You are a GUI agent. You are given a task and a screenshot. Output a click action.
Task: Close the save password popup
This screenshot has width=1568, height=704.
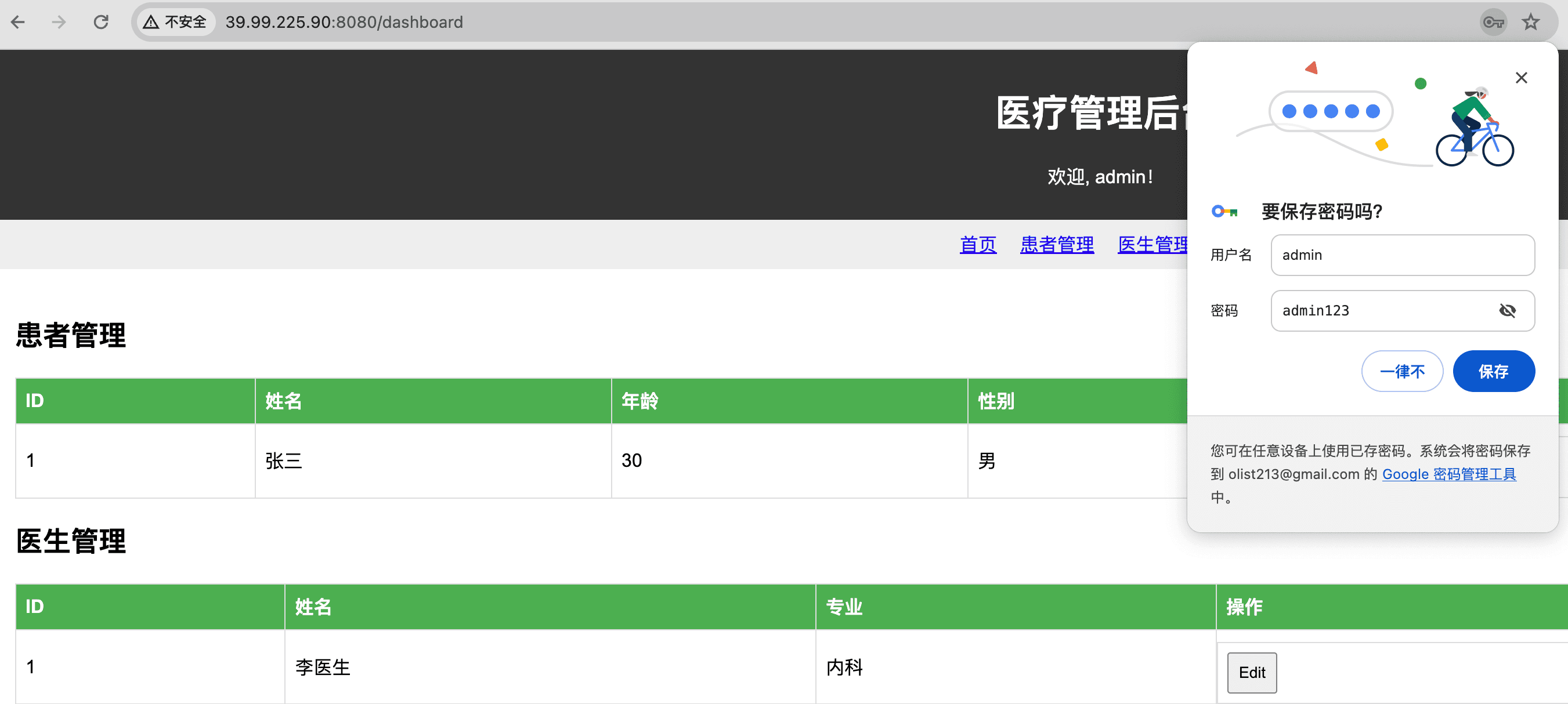1521,78
